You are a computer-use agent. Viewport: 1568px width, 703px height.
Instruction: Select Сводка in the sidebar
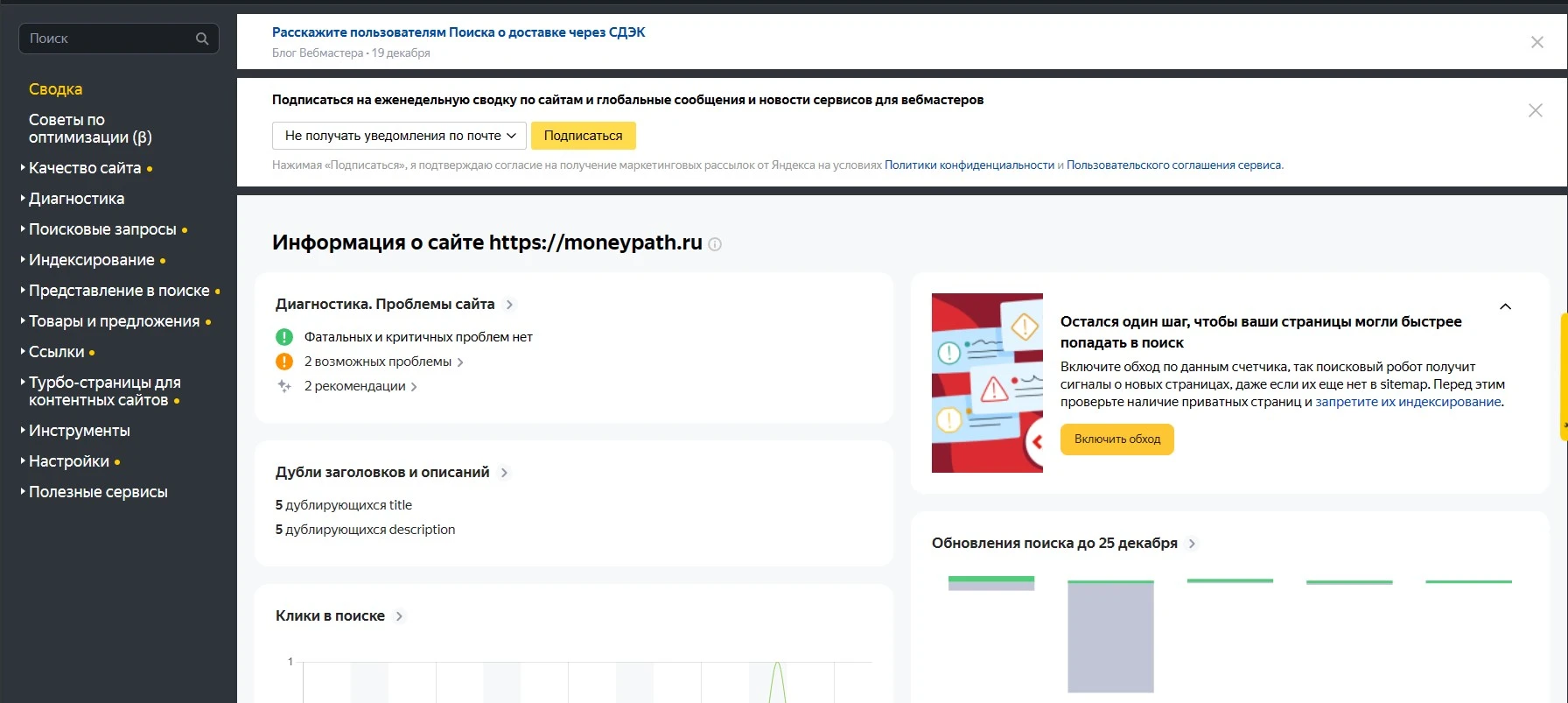pyautogui.click(x=55, y=89)
